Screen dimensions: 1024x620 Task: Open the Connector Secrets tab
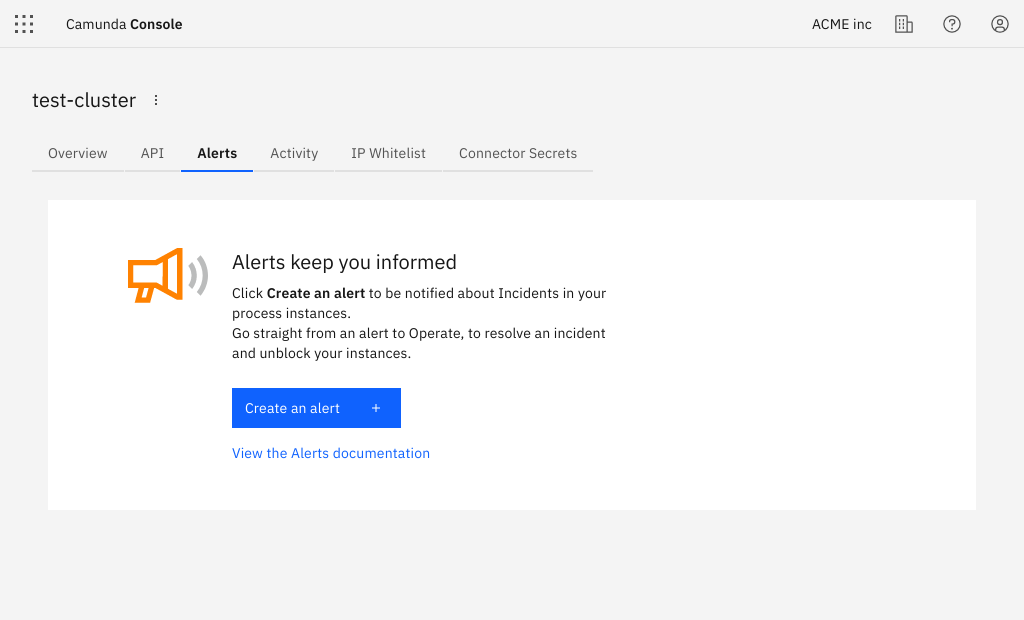pyautogui.click(x=518, y=153)
